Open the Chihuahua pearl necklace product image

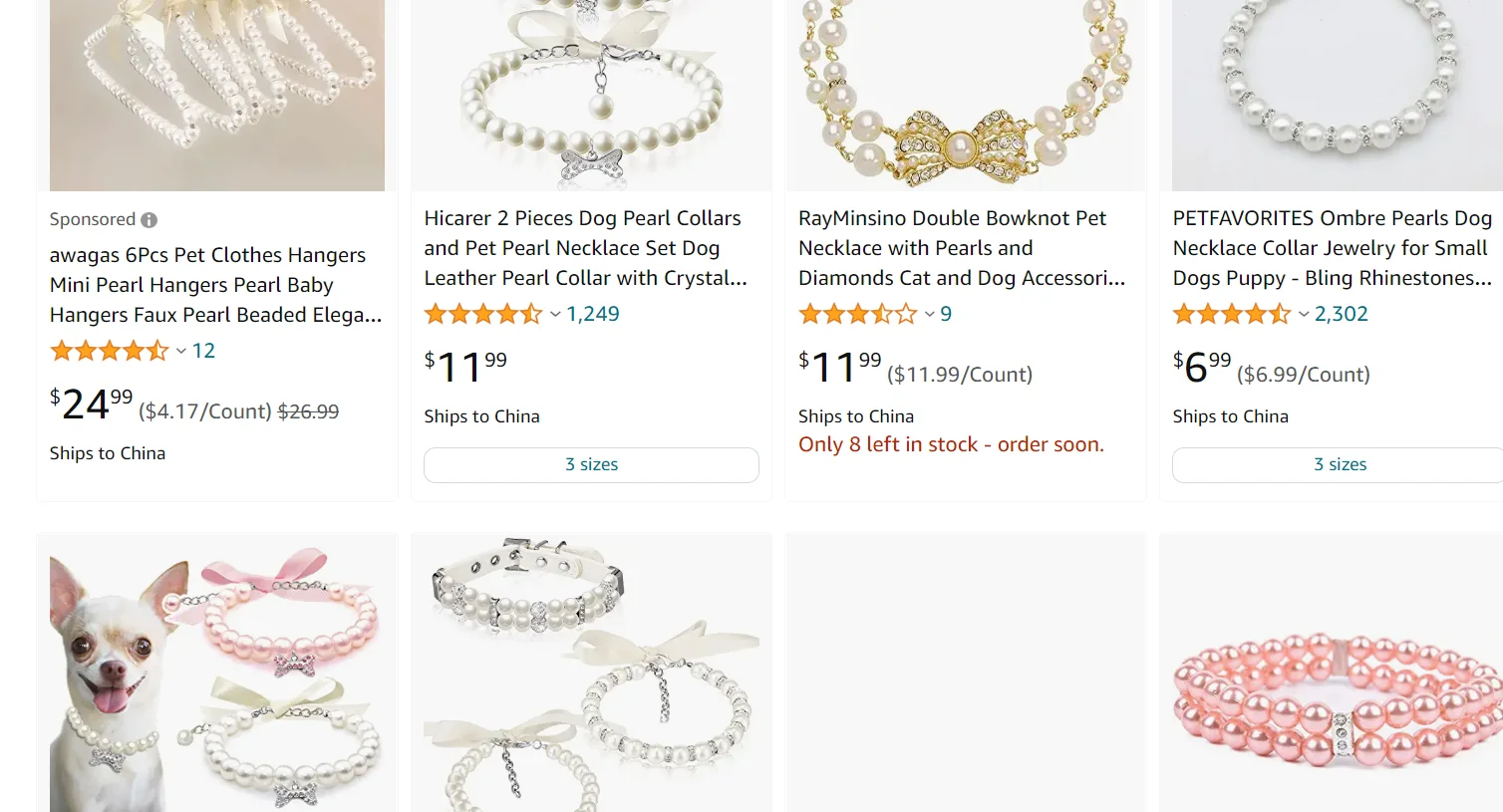(x=216, y=677)
